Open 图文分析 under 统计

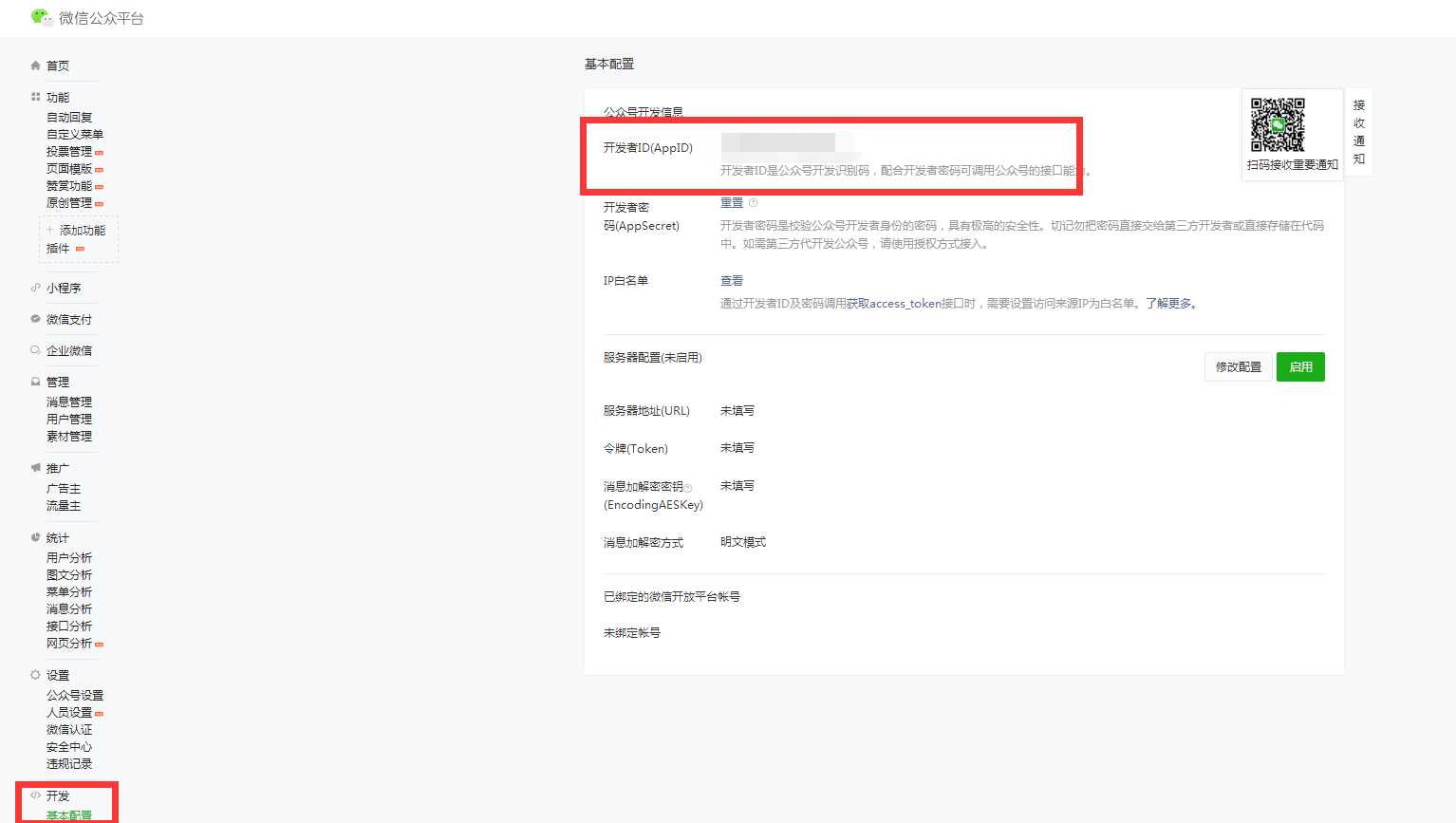(69, 574)
